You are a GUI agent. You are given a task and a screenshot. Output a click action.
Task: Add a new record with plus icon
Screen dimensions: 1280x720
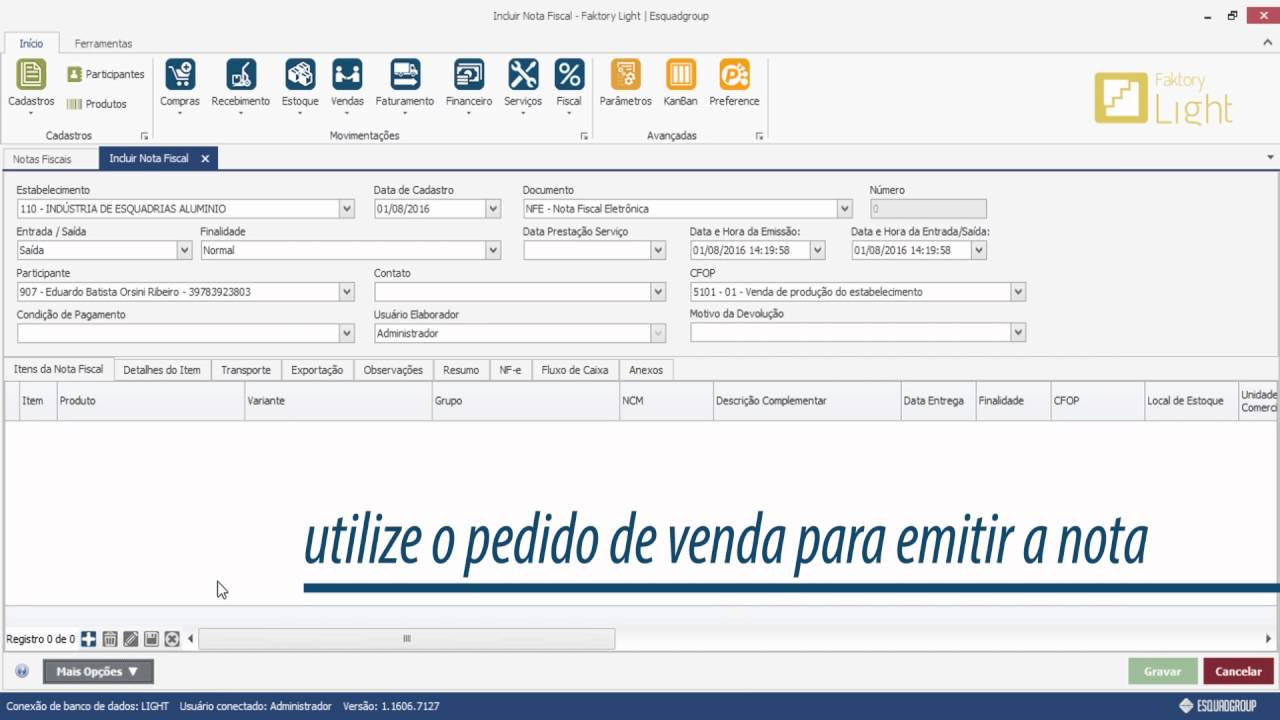(x=89, y=639)
